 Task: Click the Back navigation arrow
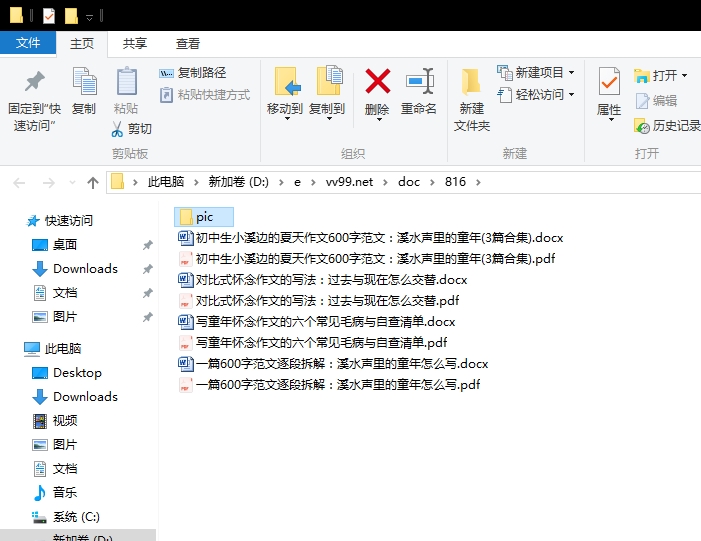[x=19, y=182]
